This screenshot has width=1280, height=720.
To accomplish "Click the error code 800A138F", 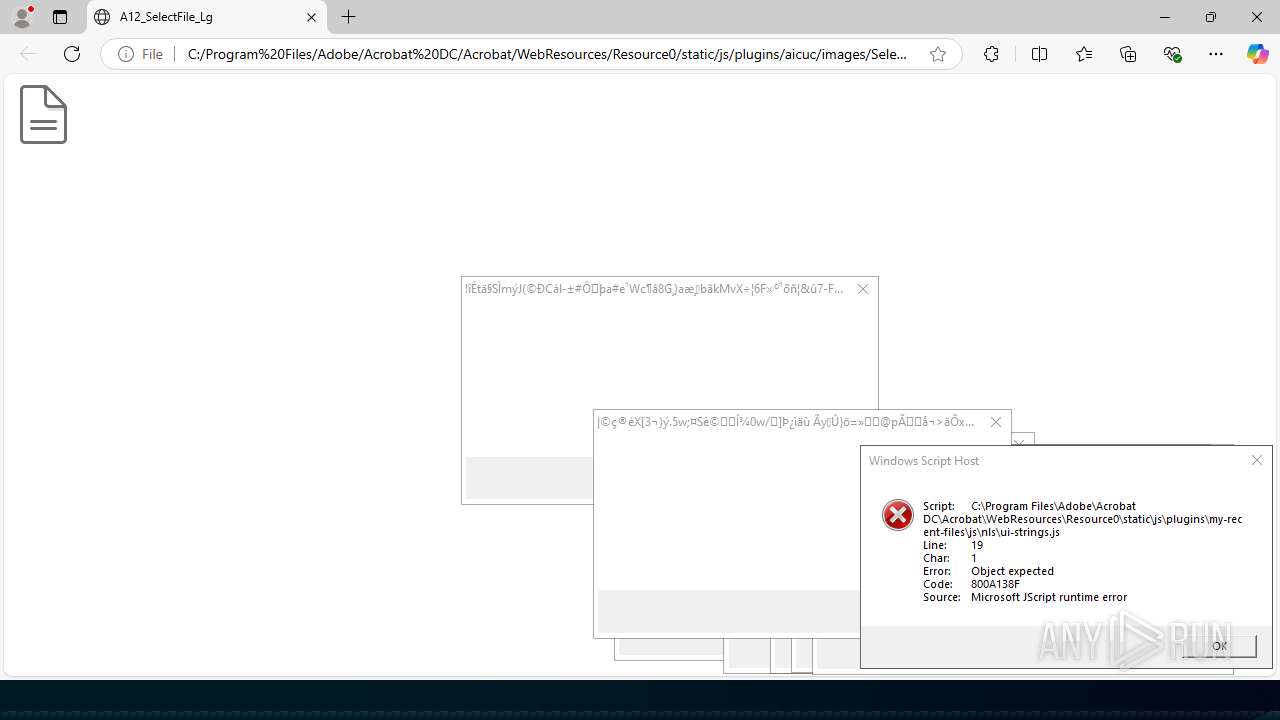I will point(995,584).
